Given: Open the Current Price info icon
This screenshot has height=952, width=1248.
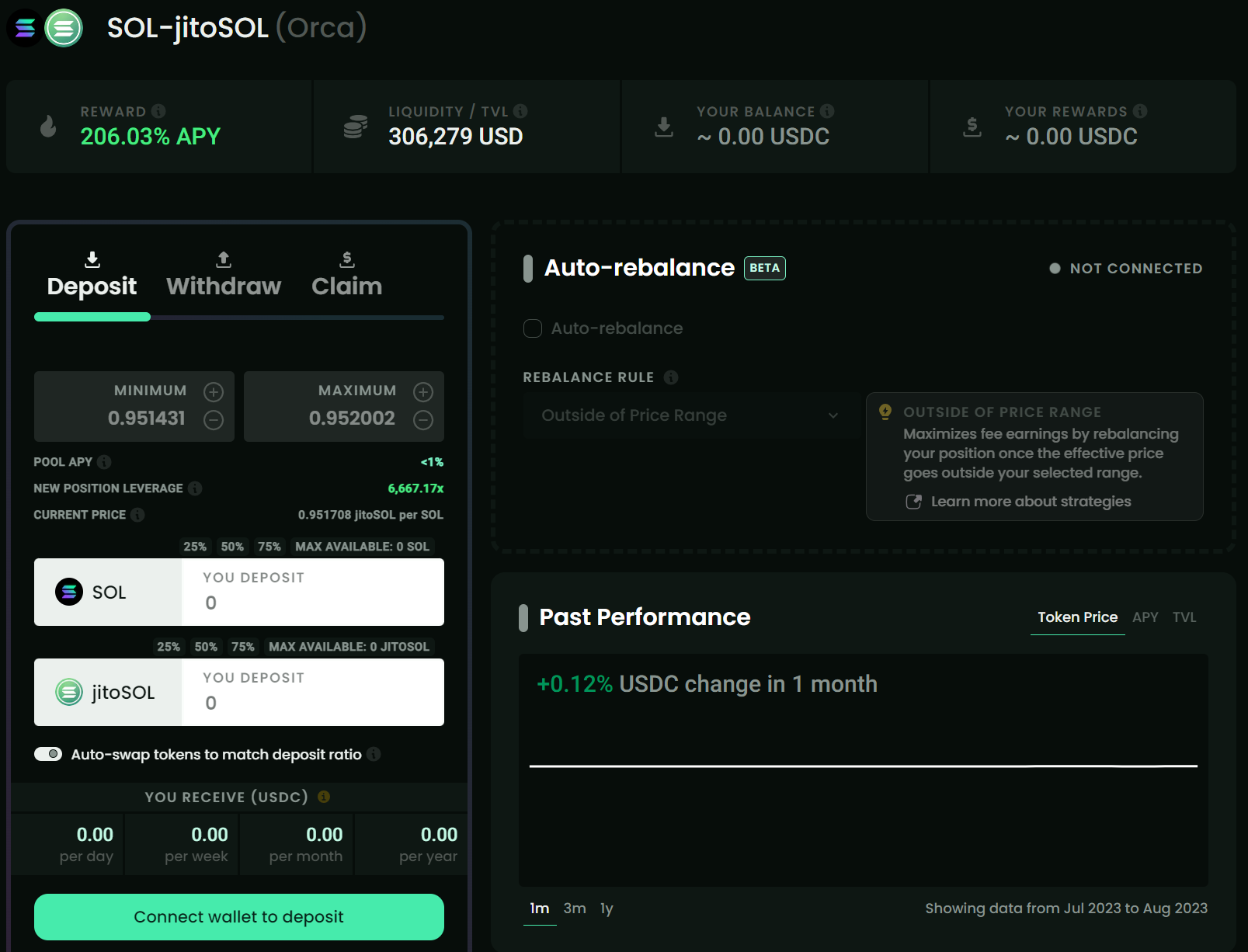Looking at the screenshot, I should 137,515.
